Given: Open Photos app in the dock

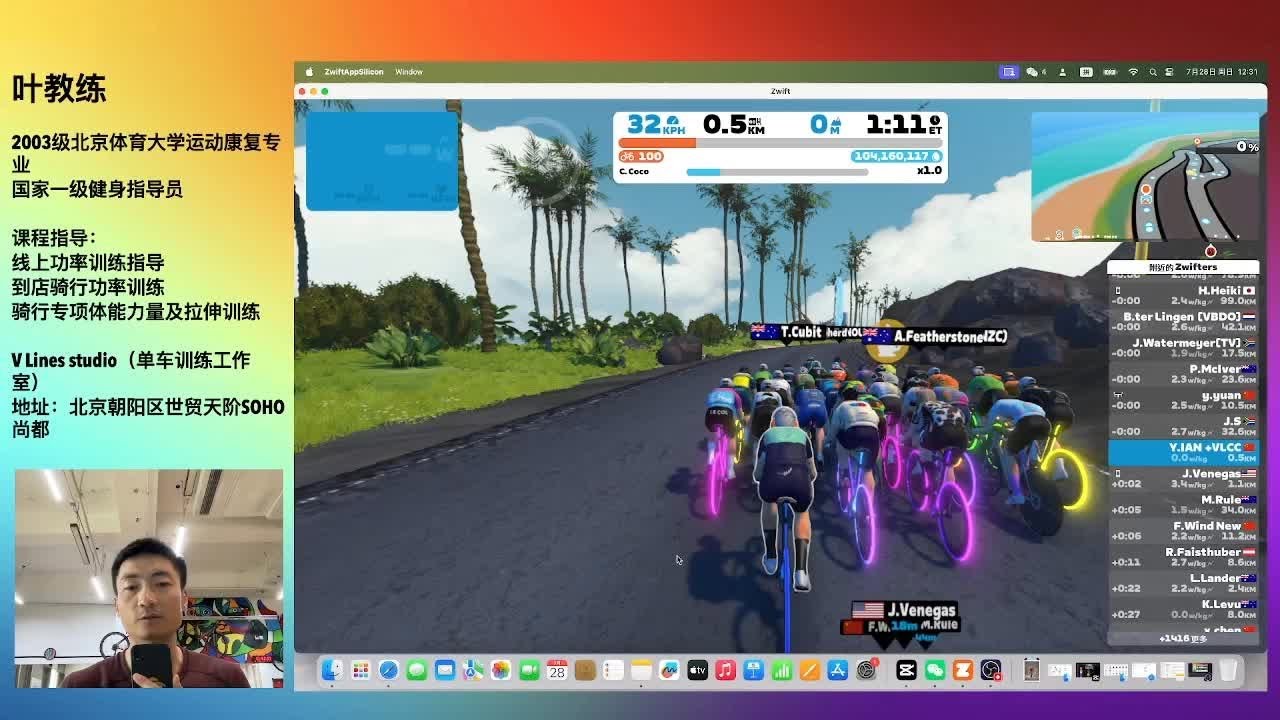Looking at the screenshot, I should (x=501, y=670).
